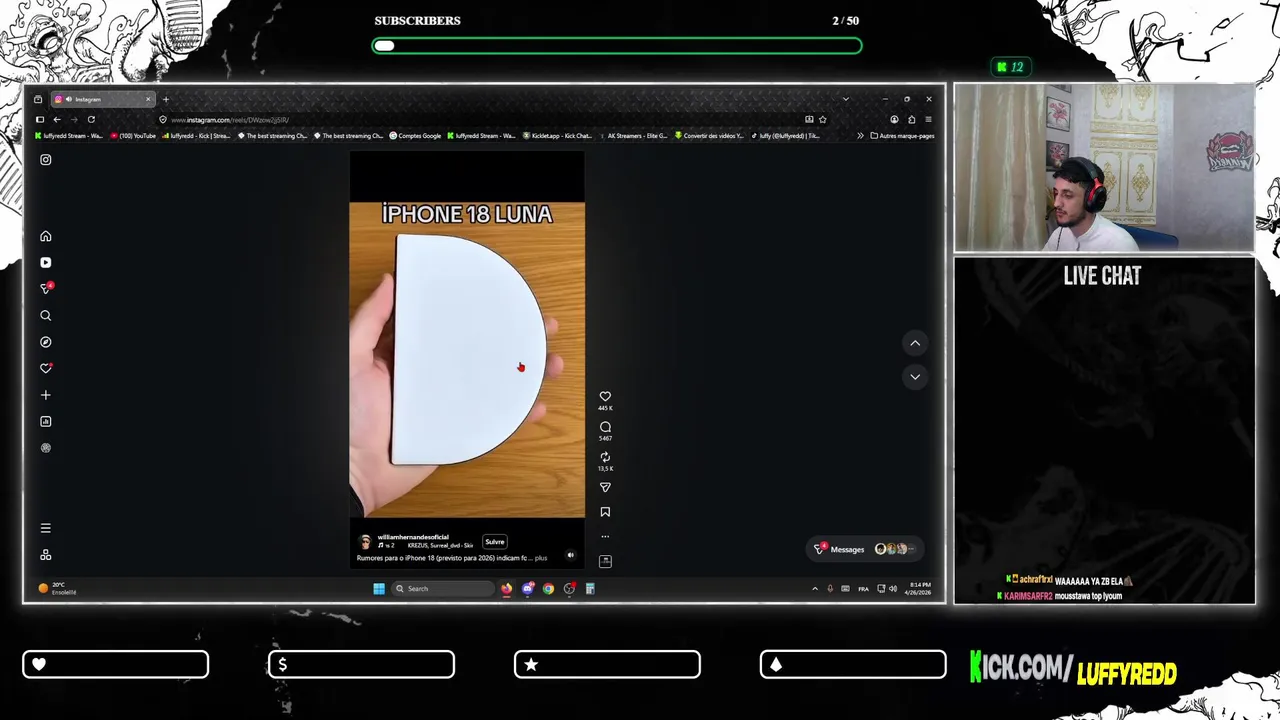Open williamhernandesoficial profile link
1280x720 pixels.
pyautogui.click(x=413, y=537)
